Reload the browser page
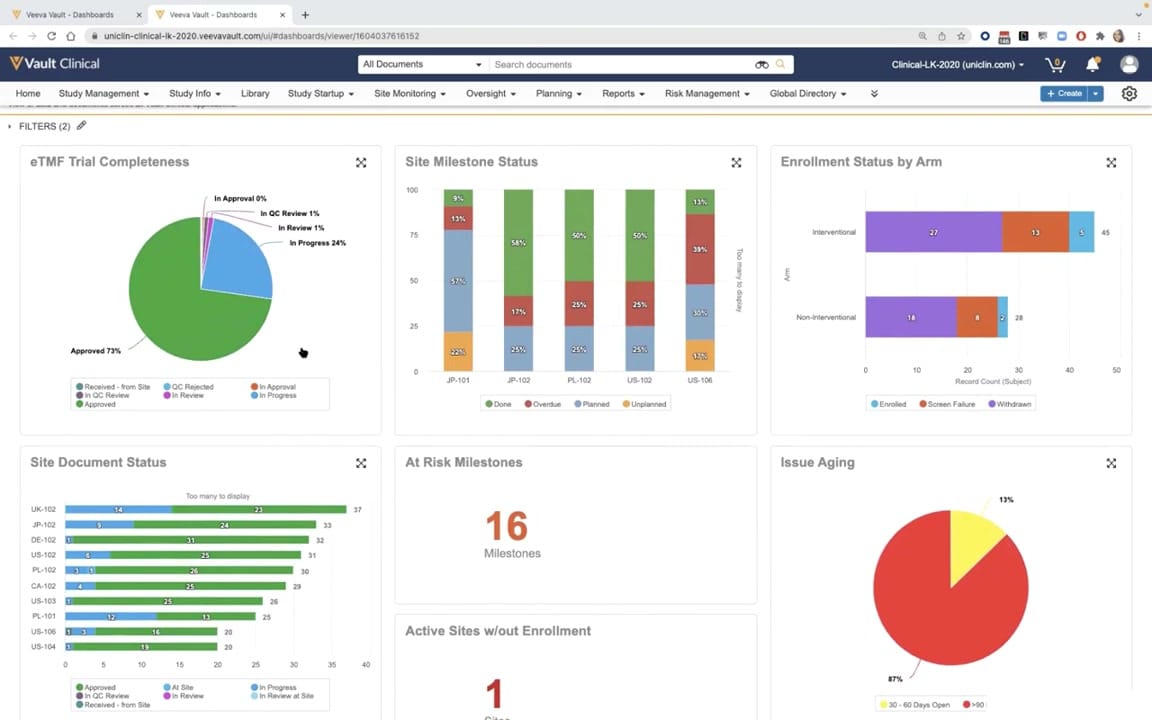Image resolution: width=1152 pixels, height=720 pixels. [x=51, y=35]
